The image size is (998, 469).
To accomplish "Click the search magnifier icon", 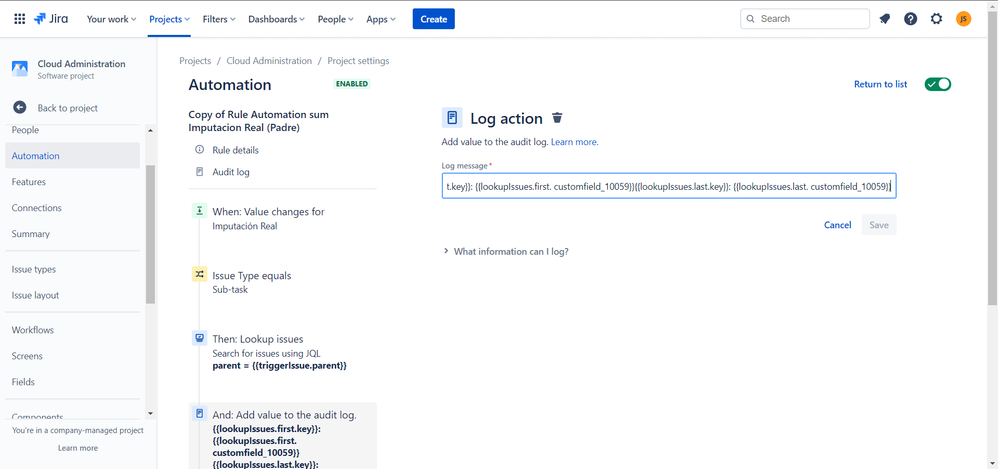I will click(x=751, y=19).
